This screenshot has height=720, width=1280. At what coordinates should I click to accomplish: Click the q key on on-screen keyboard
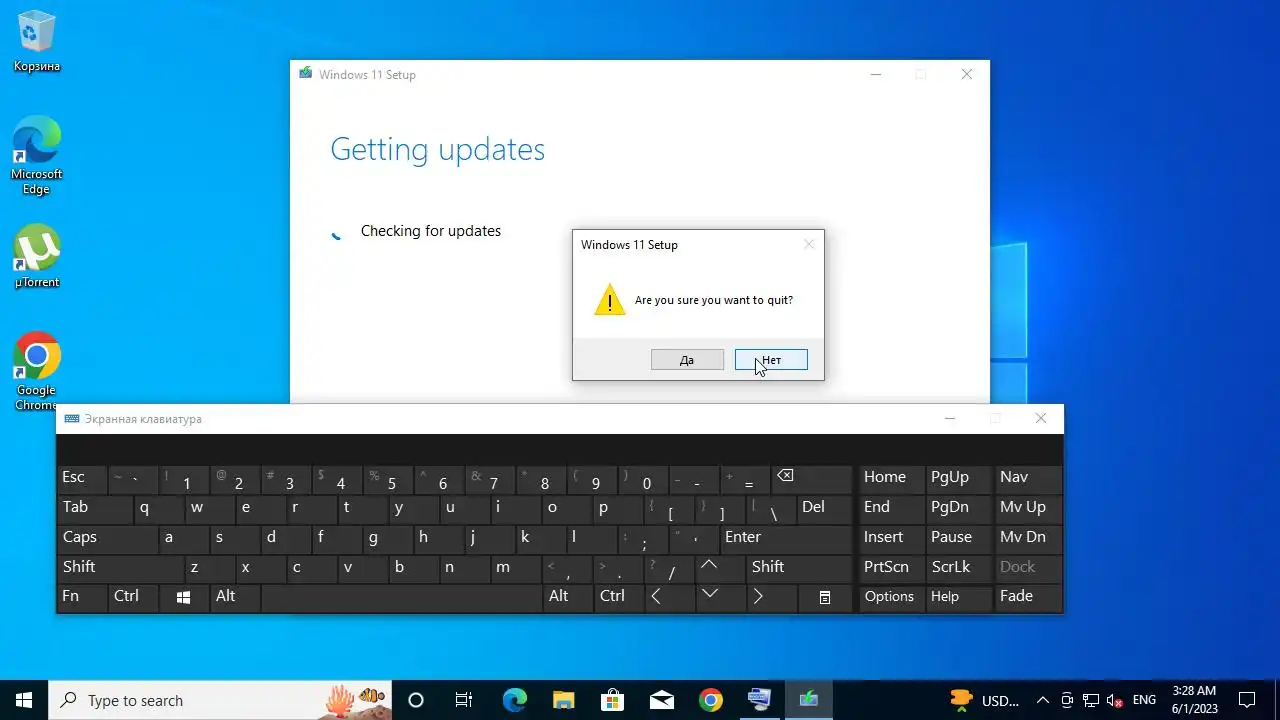pos(158,509)
